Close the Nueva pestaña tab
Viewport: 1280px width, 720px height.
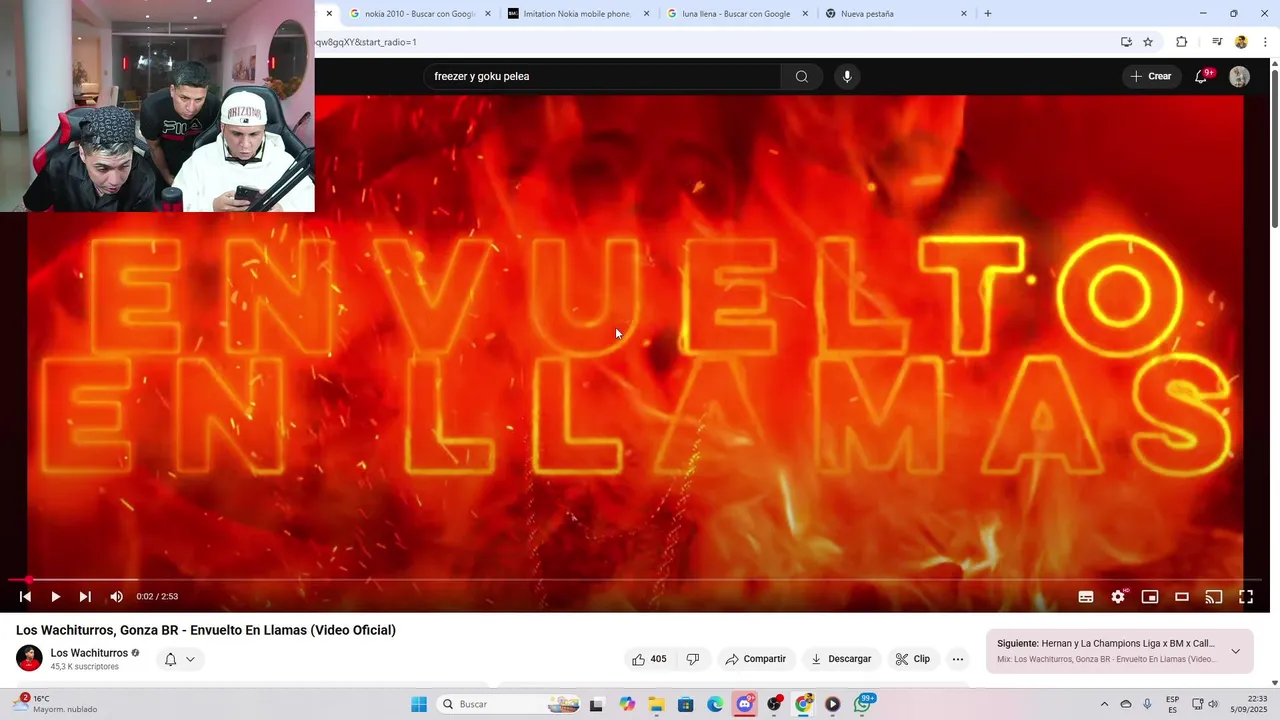pyautogui.click(x=964, y=14)
